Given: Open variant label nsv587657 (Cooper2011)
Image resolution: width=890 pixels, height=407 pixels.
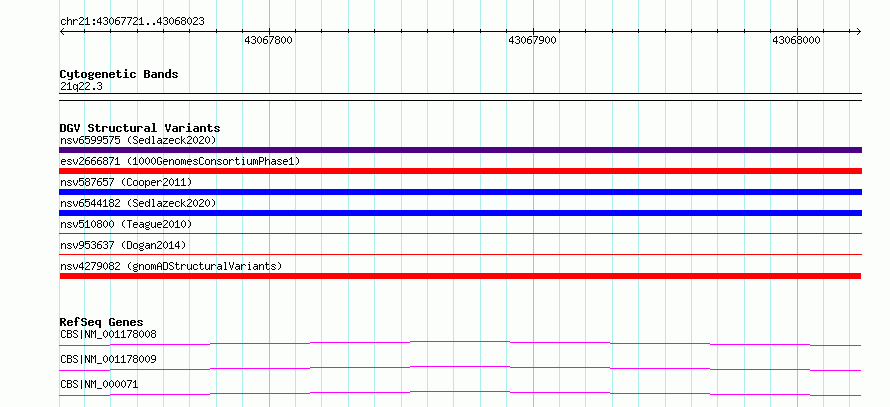Looking at the screenshot, I should [126, 182].
